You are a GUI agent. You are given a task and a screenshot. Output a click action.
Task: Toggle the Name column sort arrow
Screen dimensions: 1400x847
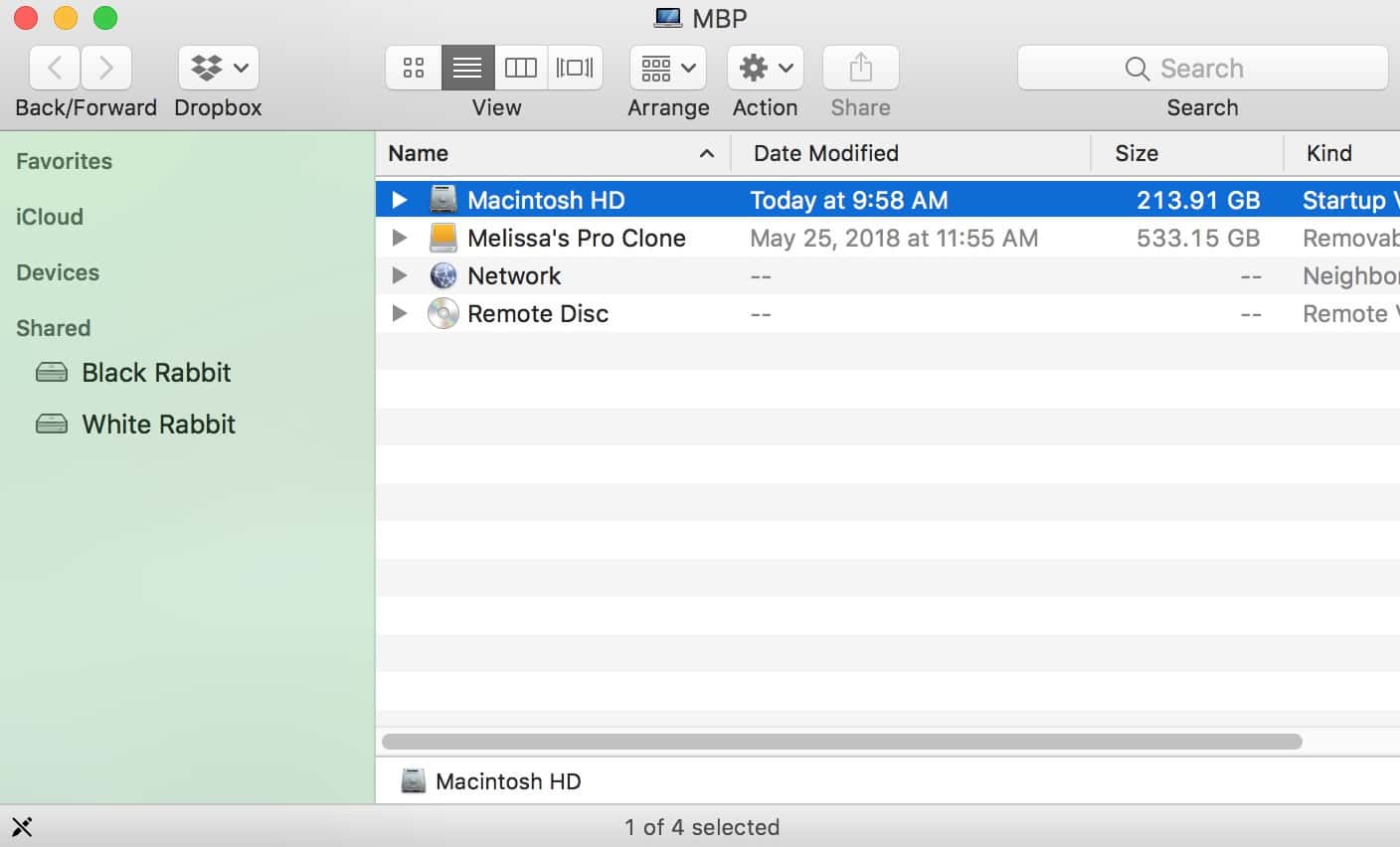pyautogui.click(x=707, y=153)
